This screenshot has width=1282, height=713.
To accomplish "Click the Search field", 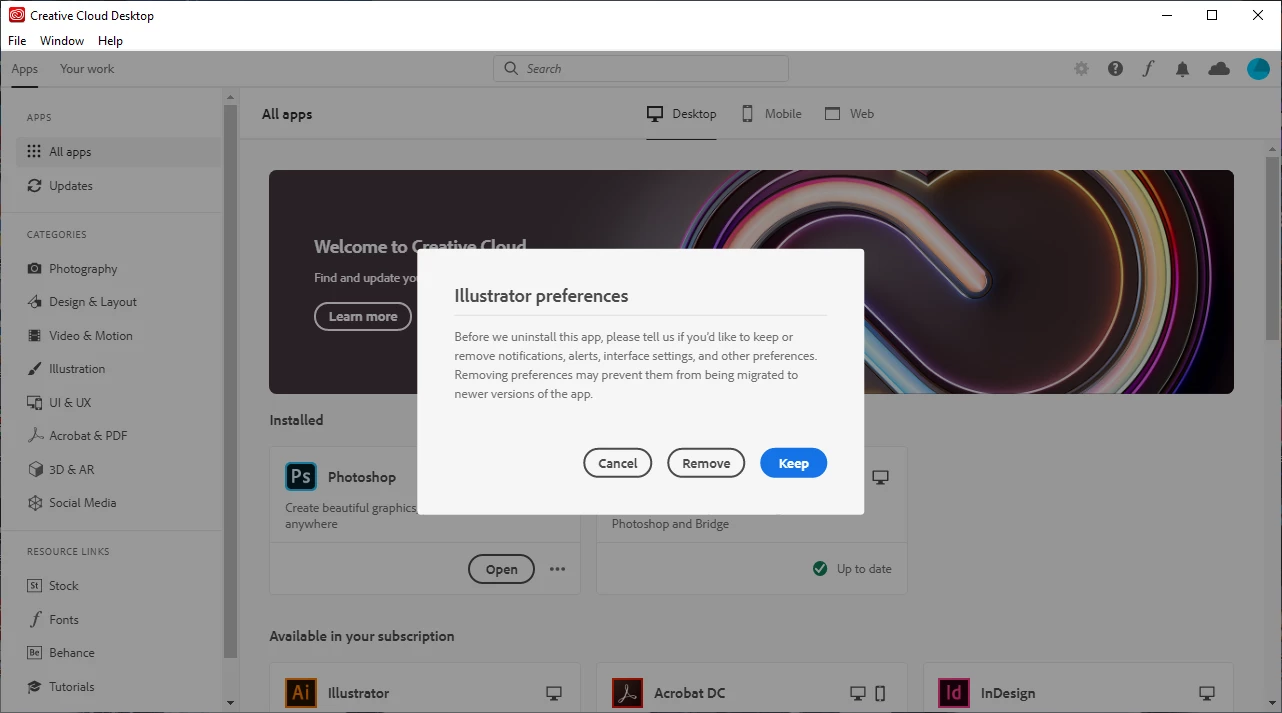I will 641,69.
